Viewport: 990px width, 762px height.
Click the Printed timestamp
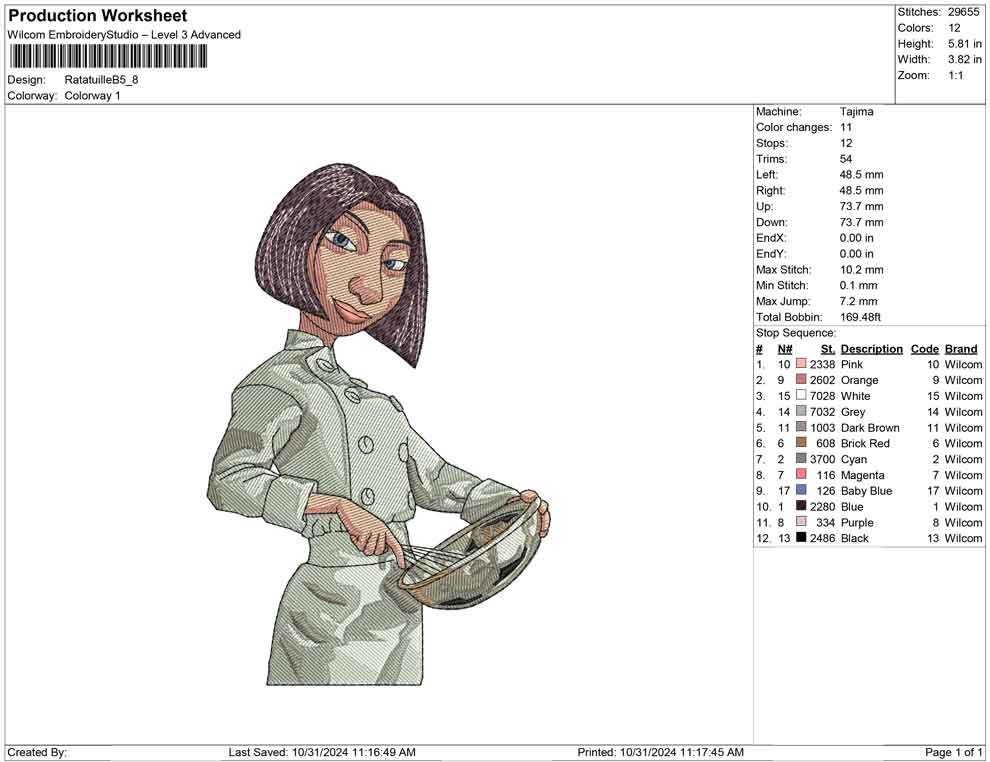[660, 753]
